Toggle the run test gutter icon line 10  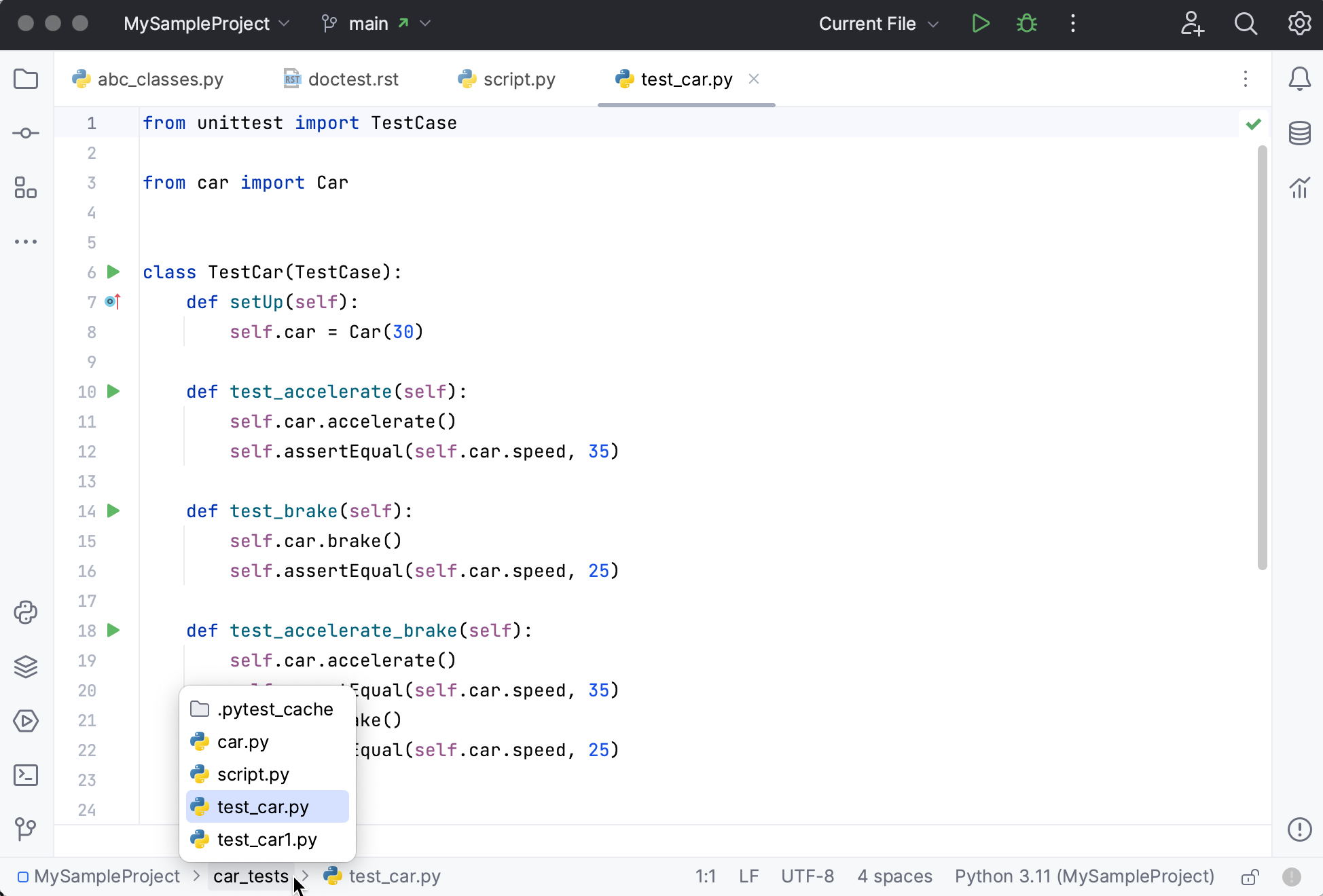(x=113, y=391)
